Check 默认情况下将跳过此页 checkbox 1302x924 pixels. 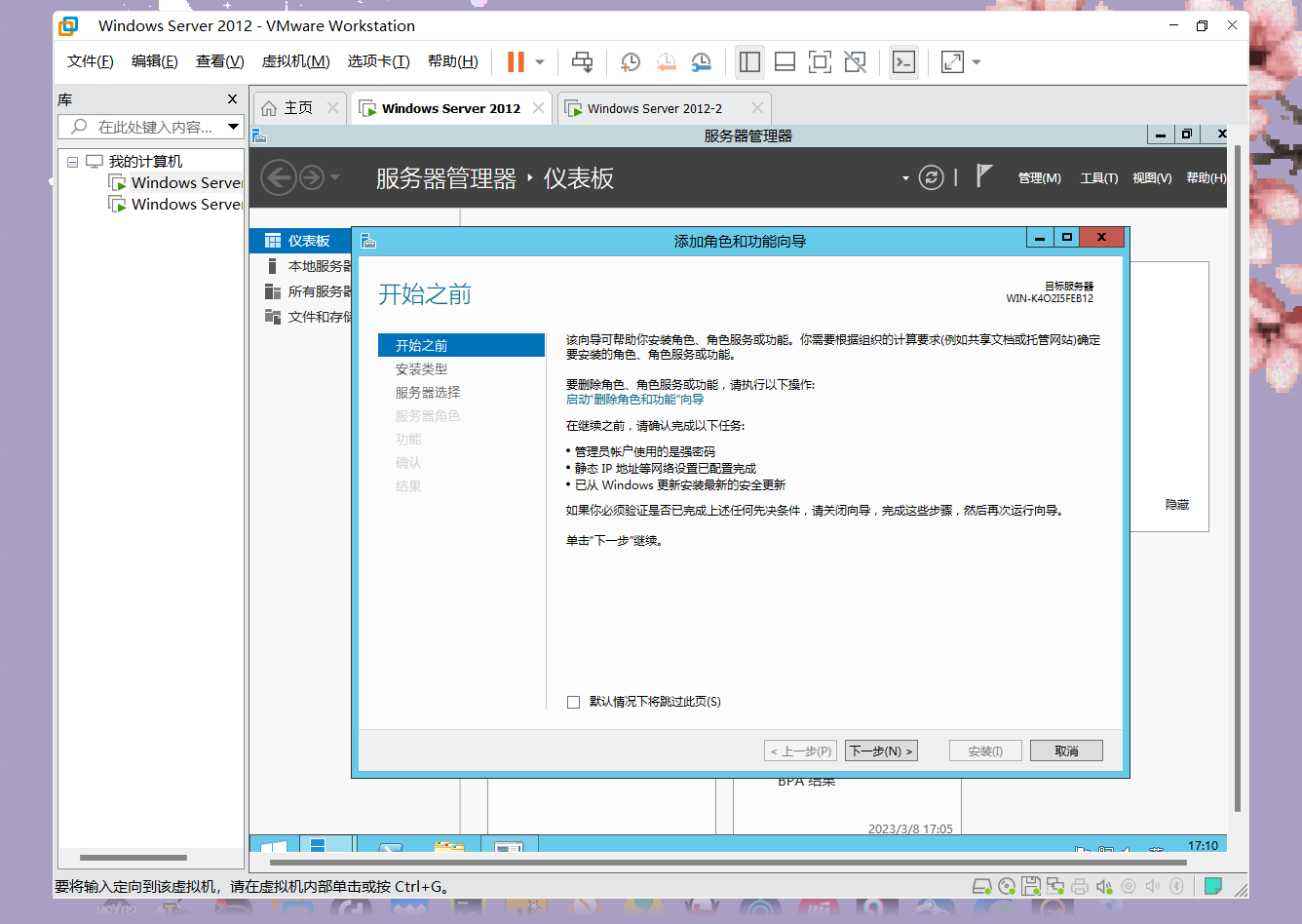[x=573, y=702]
